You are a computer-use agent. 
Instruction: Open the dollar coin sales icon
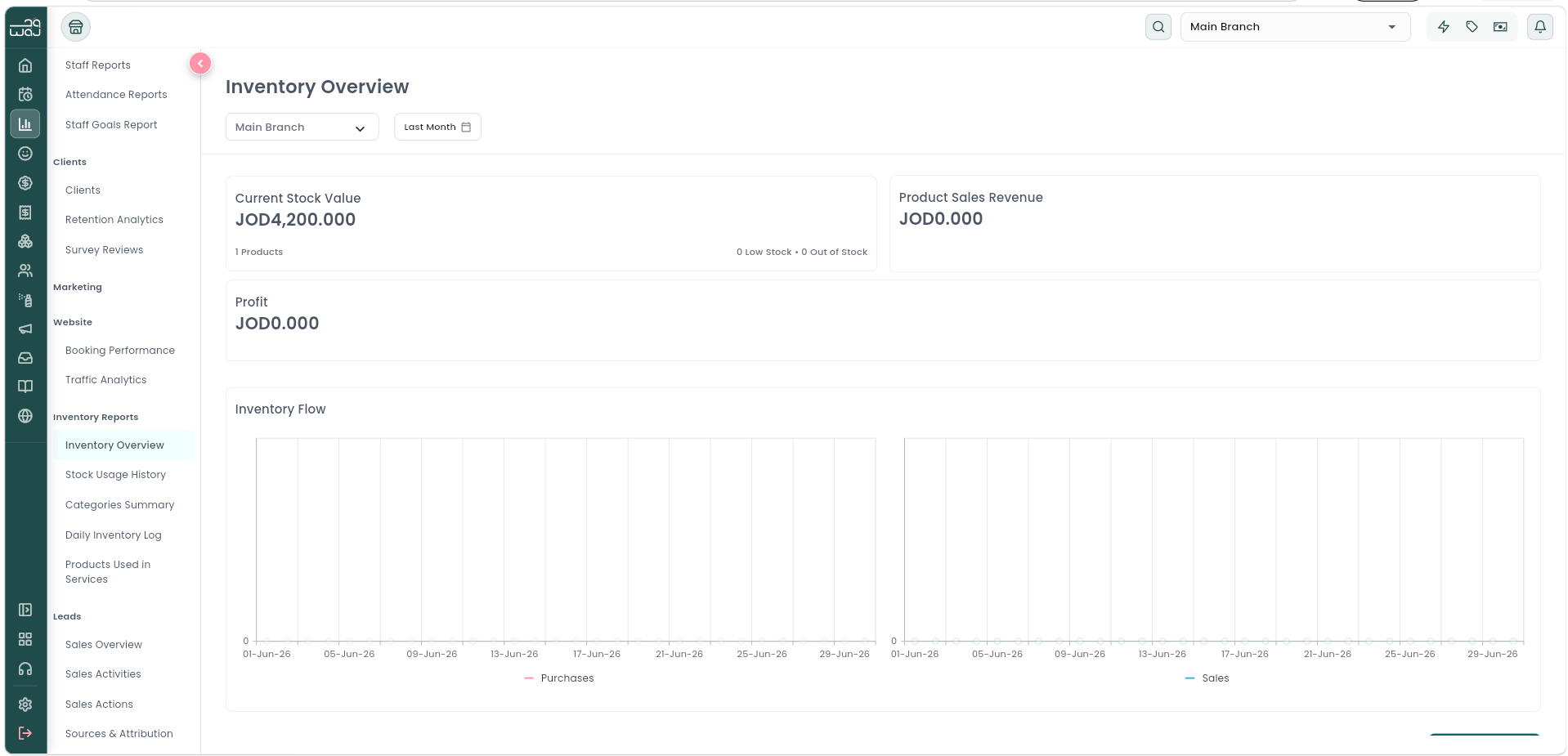tap(25, 183)
